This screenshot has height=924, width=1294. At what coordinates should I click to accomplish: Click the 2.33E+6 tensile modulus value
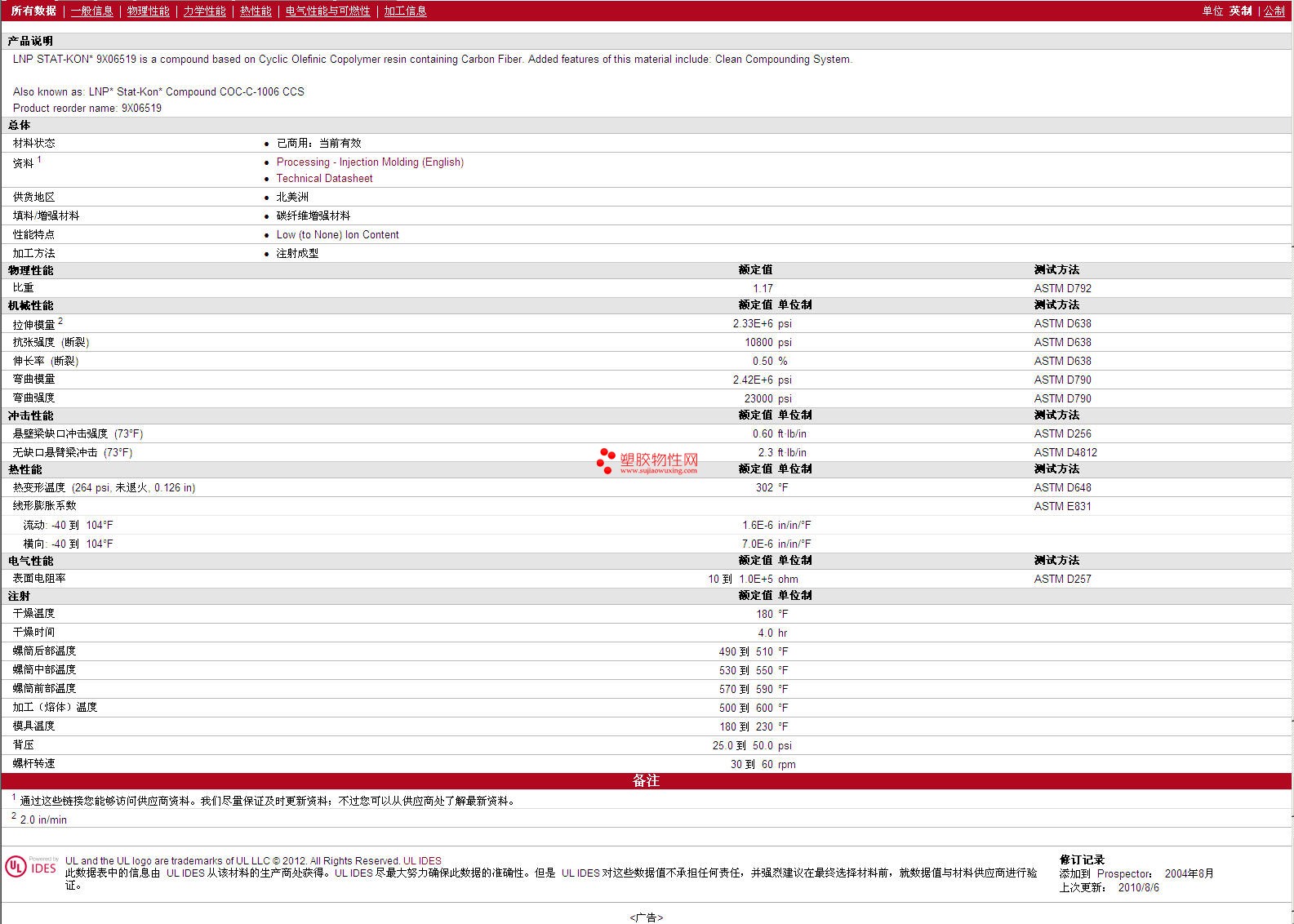(x=753, y=323)
